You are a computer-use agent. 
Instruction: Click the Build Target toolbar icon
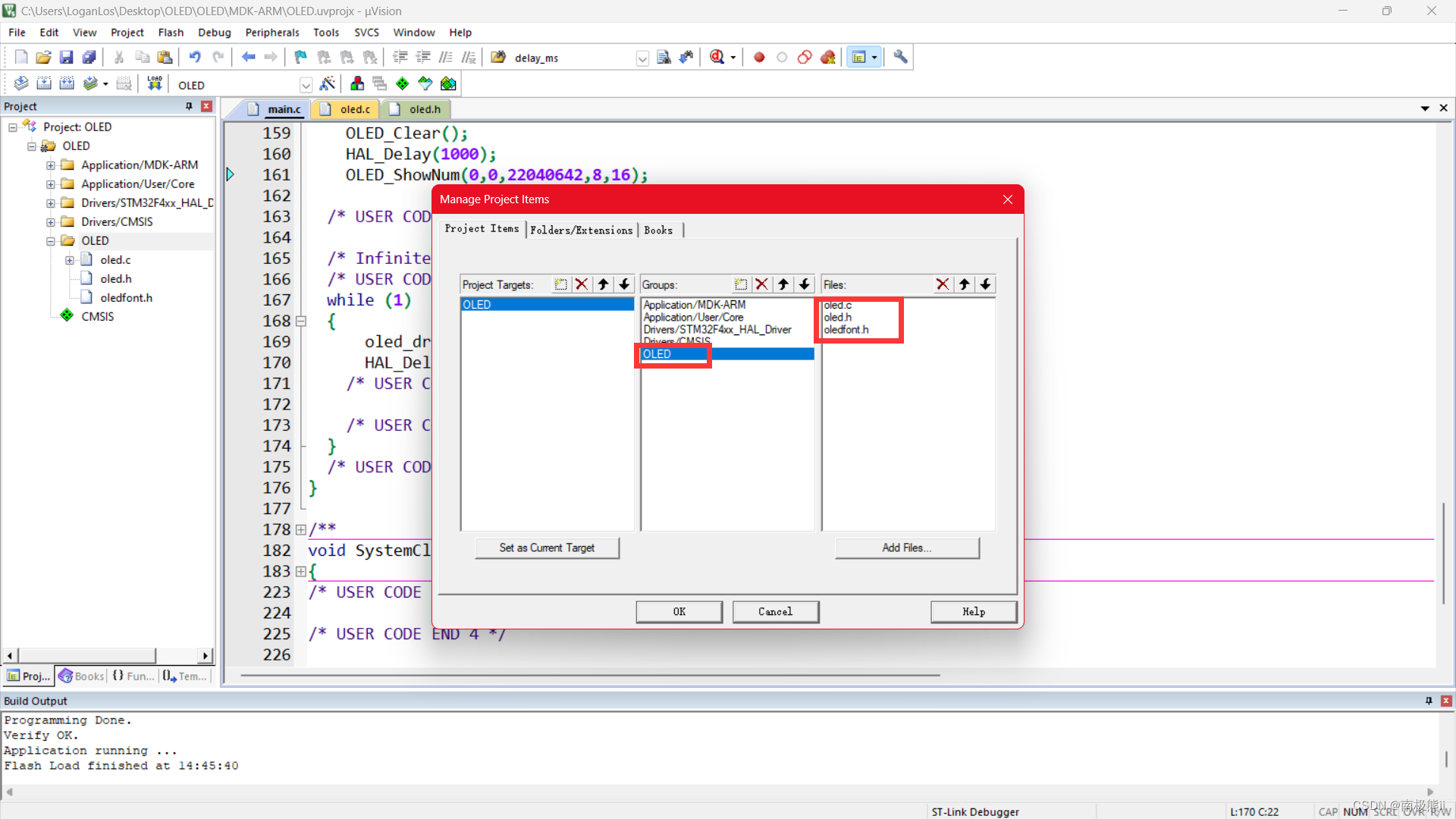(44, 83)
